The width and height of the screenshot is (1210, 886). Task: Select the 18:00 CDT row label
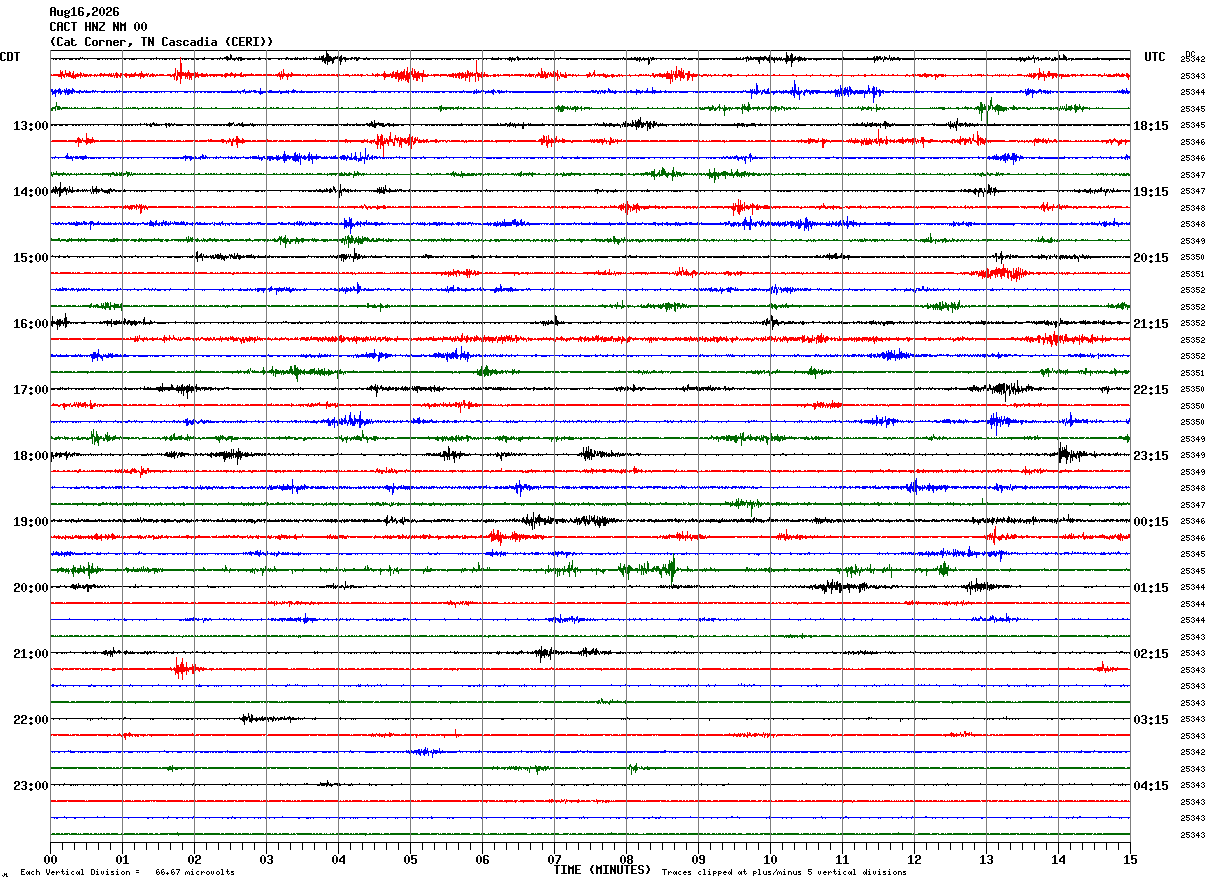[x=31, y=456]
